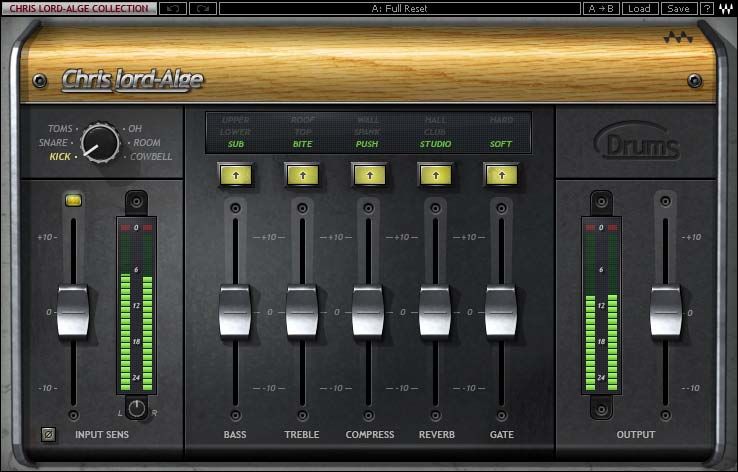Select SNARE drum mode
This screenshot has height=472, width=738.
click(x=53, y=142)
